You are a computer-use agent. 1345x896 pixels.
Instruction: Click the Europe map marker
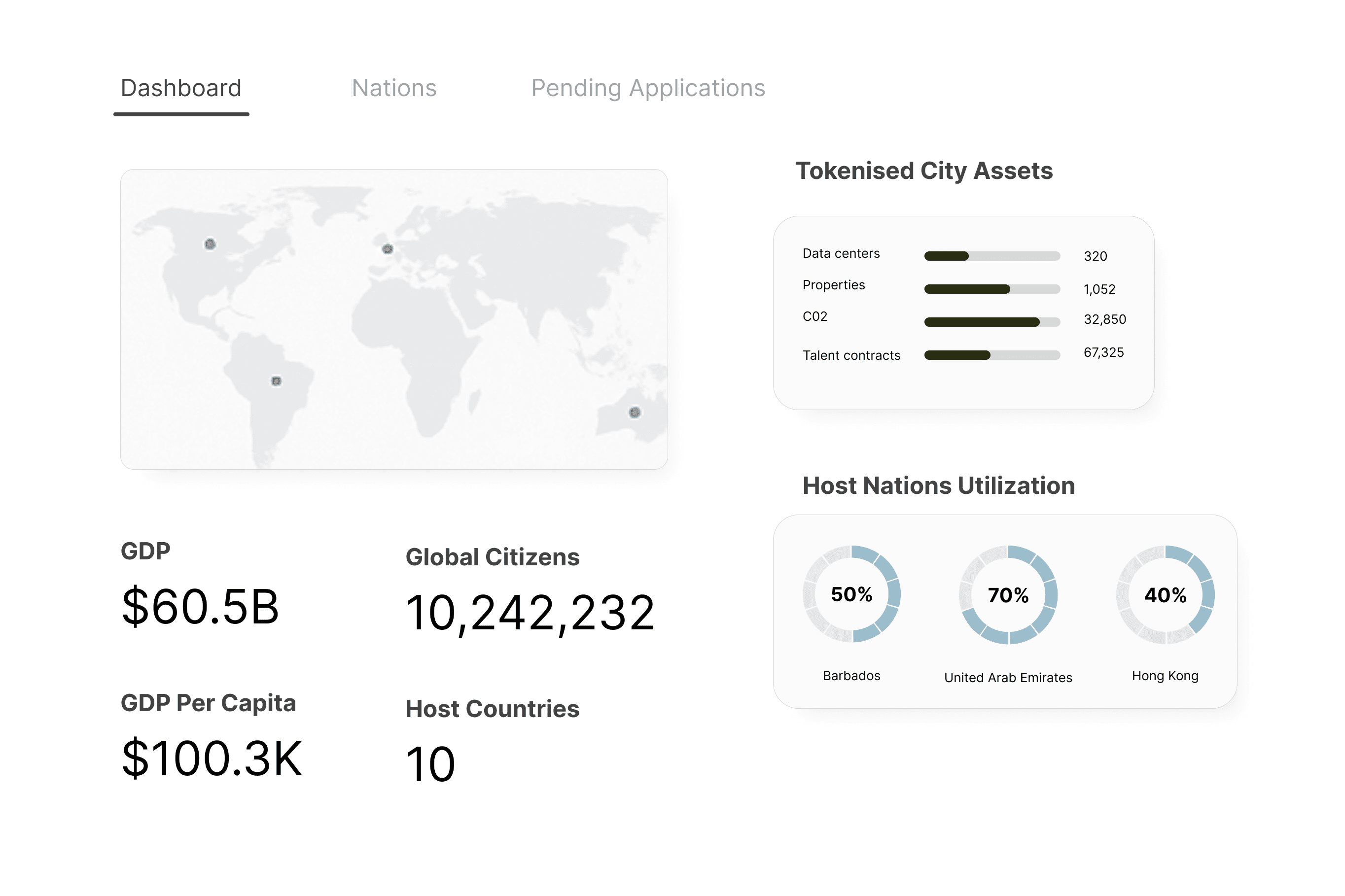tap(387, 248)
